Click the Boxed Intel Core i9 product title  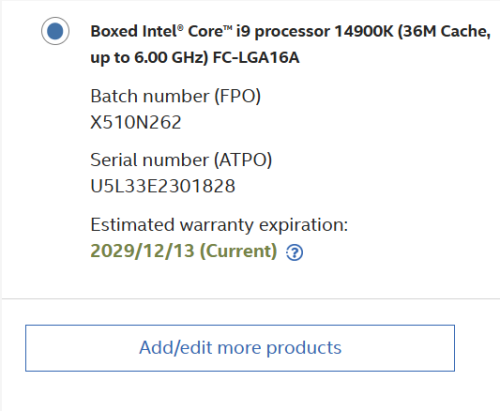click(290, 44)
